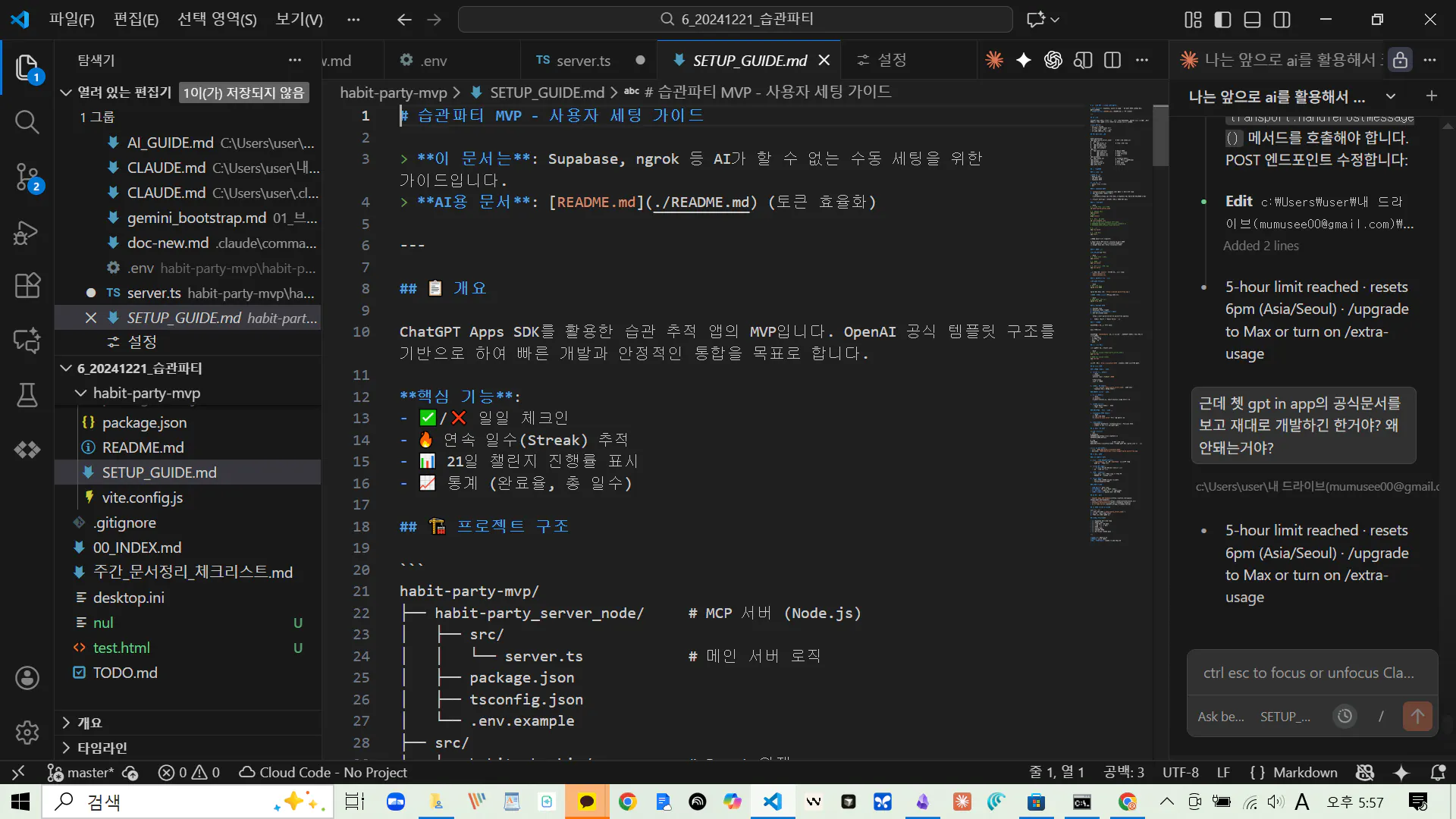Toggle the Copilot status icon in status bar
Screen dimensions: 1456x819
coord(1365,773)
